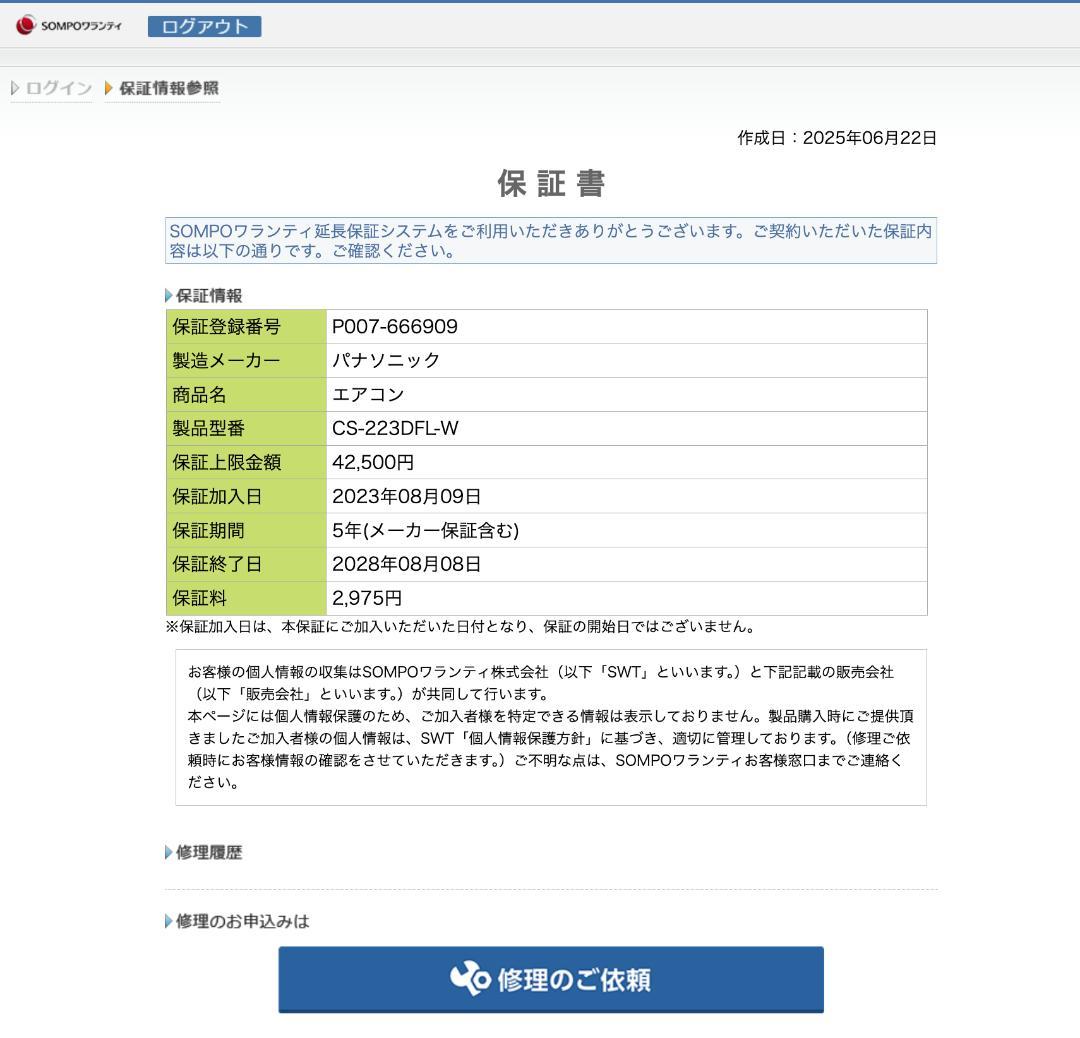The image size is (1080, 1038).
Task: Go back to ログイン breadcrumb link
Action: pyautogui.click(x=58, y=88)
